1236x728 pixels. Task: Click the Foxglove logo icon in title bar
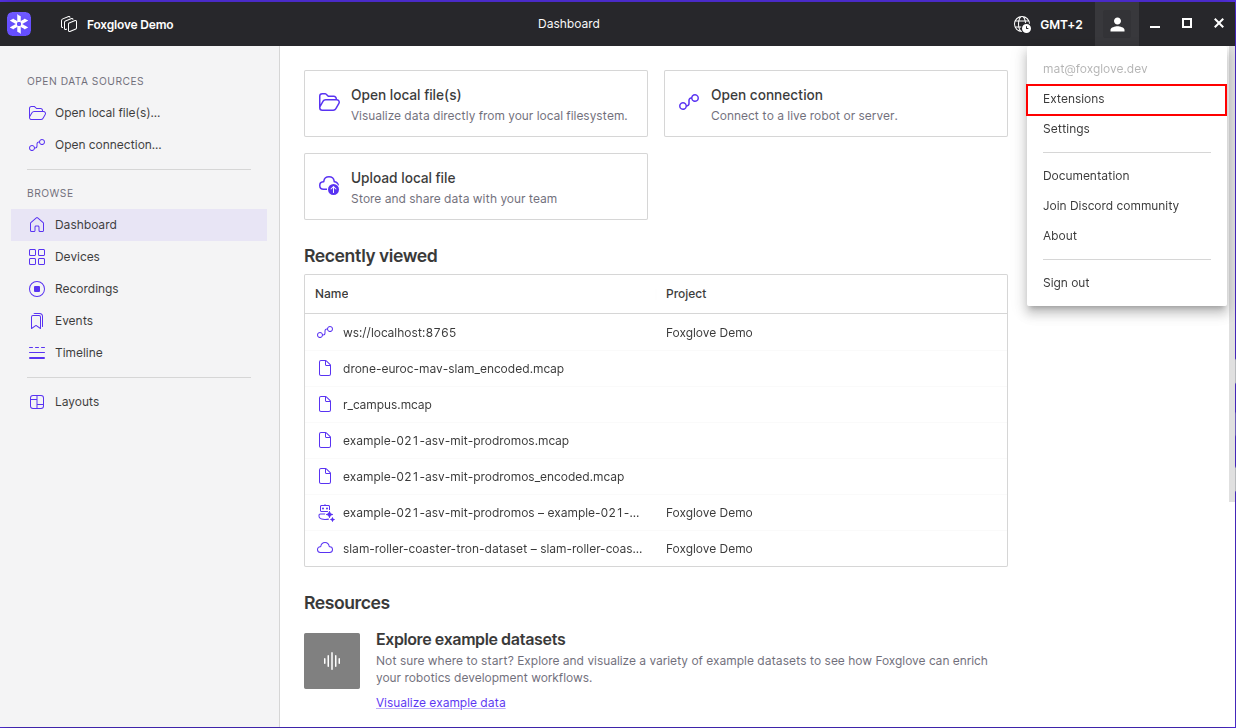[19, 24]
